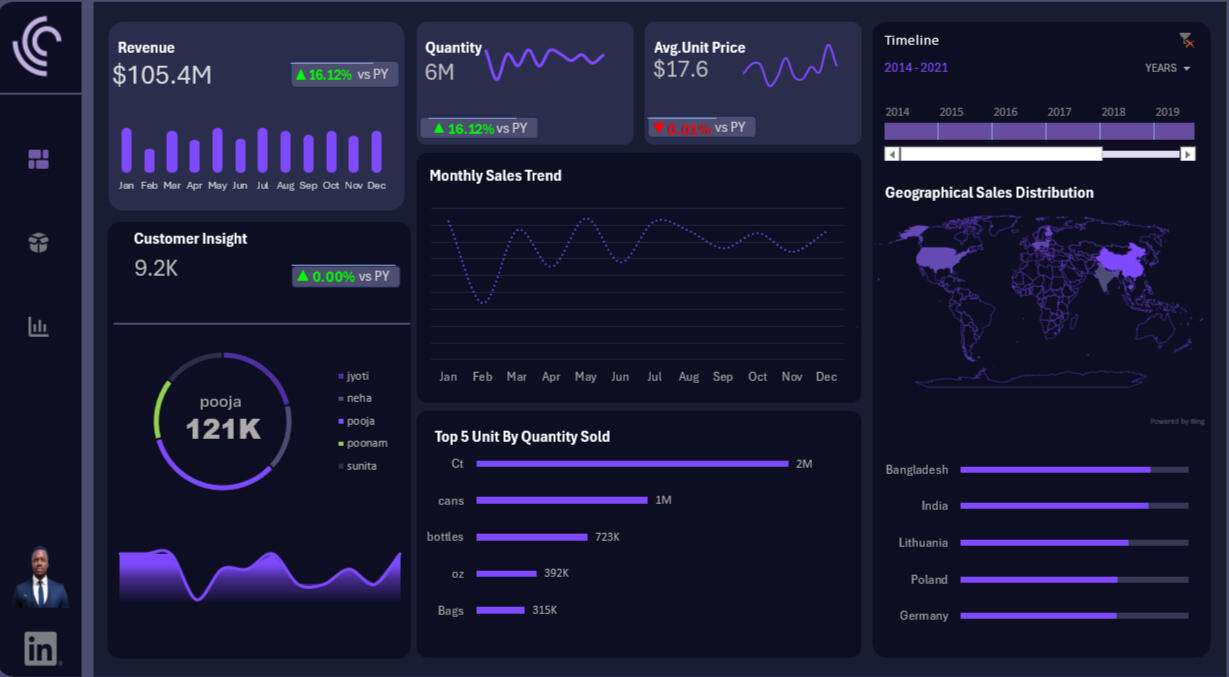Click the LinkedIn icon
Image resolution: width=1229 pixels, height=677 pixels.
[40, 649]
